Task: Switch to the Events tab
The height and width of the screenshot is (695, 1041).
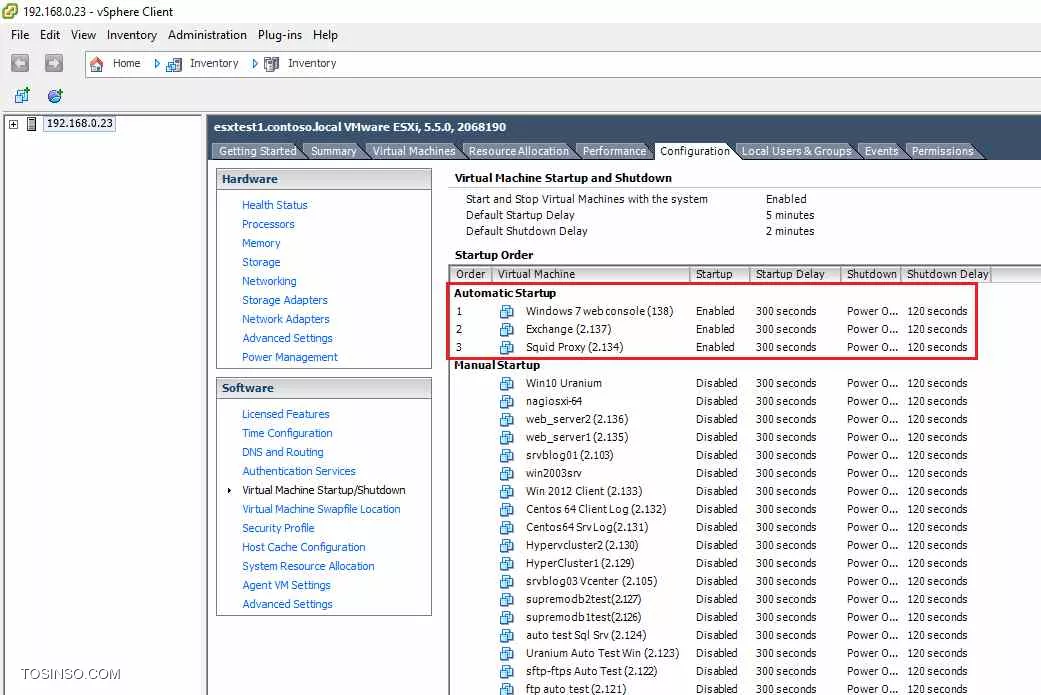Action: pyautogui.click(x=881, y=151)
